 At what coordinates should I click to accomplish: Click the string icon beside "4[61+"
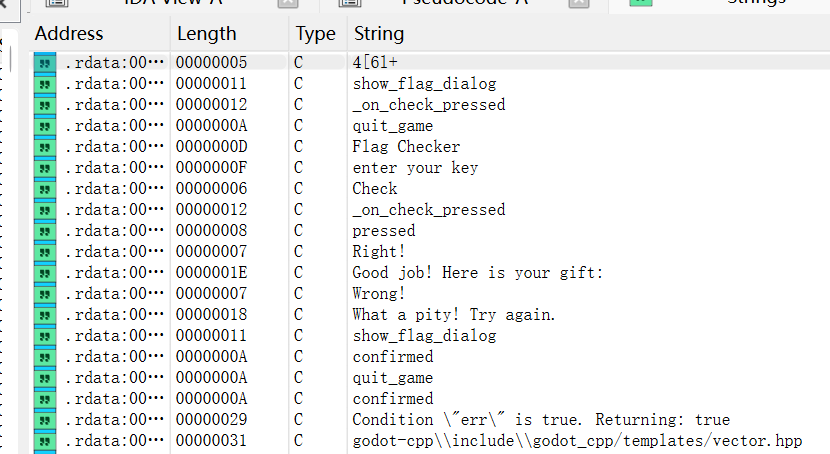click(x=45, y=63)
